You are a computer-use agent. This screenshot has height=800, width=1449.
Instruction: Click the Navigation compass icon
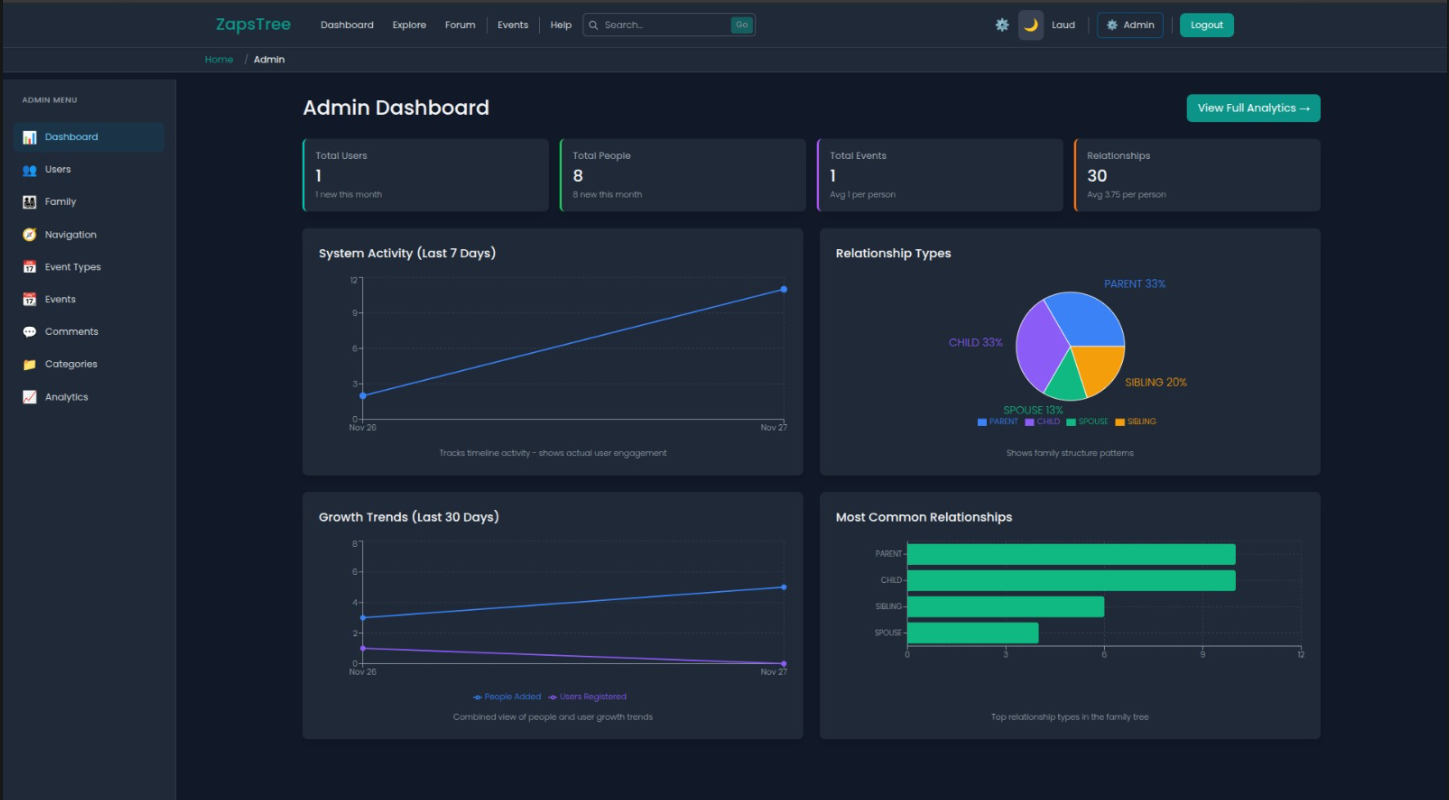point(29,235)
